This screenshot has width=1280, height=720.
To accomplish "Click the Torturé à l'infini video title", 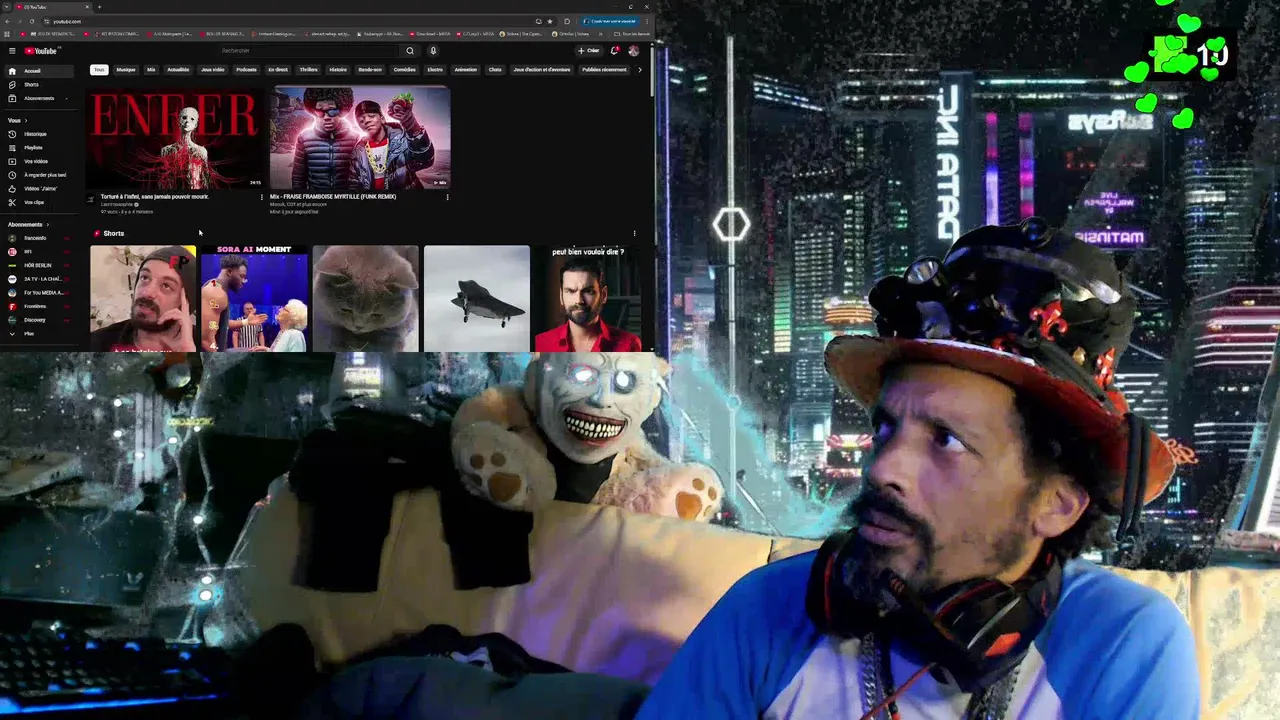I will pyautogui.click(x=154, y=197).
